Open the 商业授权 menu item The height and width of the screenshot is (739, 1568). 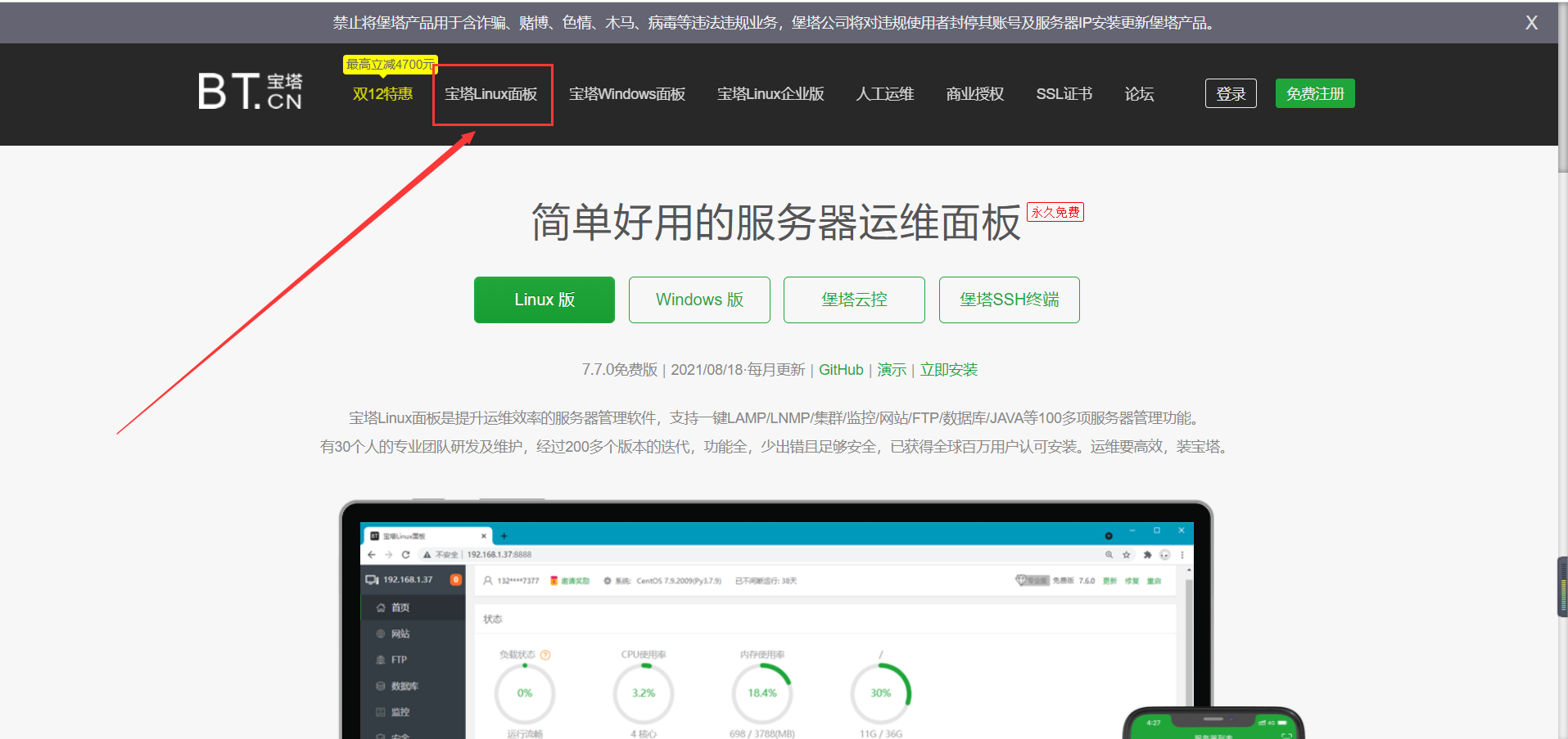pos(975,94)
